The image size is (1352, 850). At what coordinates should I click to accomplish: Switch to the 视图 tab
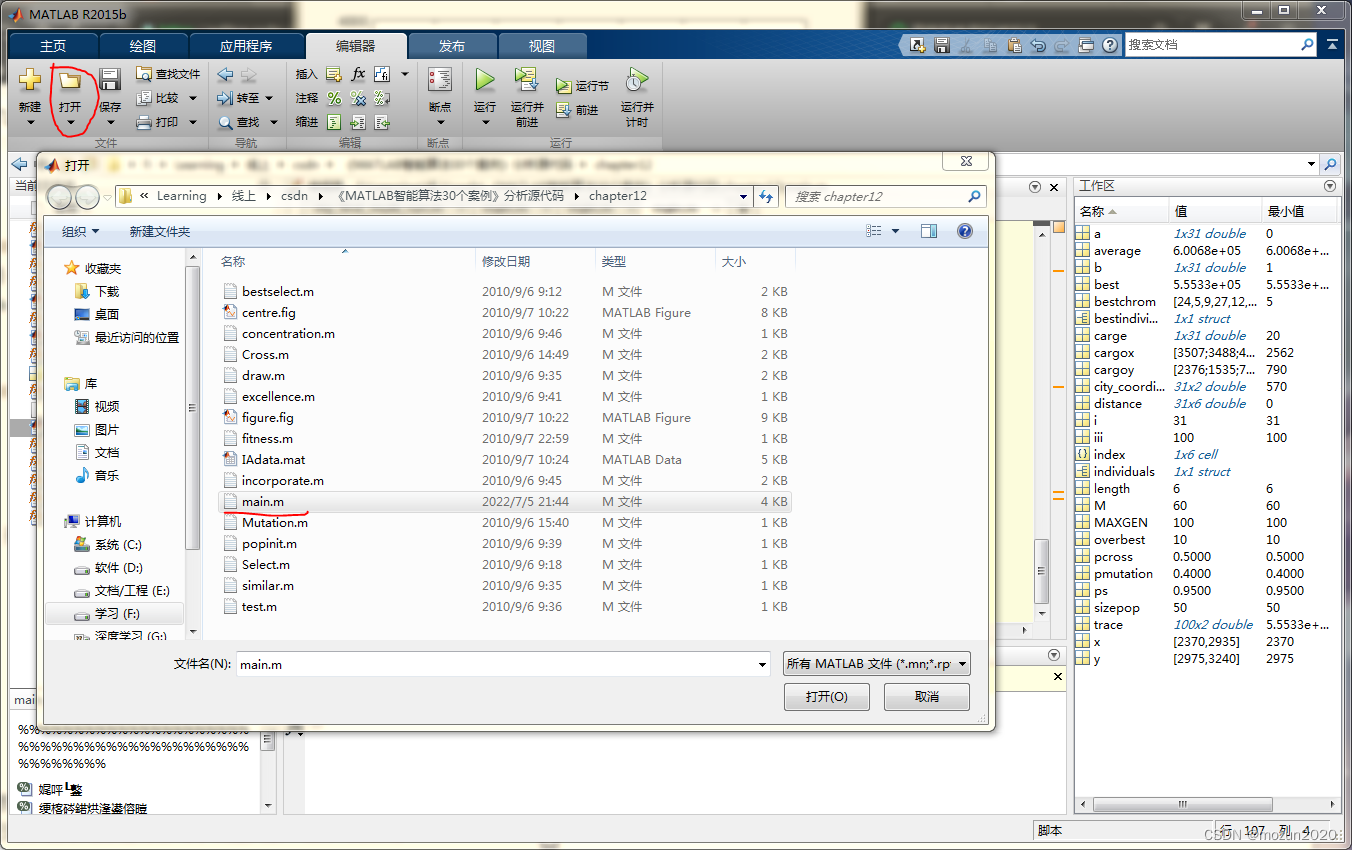click(542, 46)
